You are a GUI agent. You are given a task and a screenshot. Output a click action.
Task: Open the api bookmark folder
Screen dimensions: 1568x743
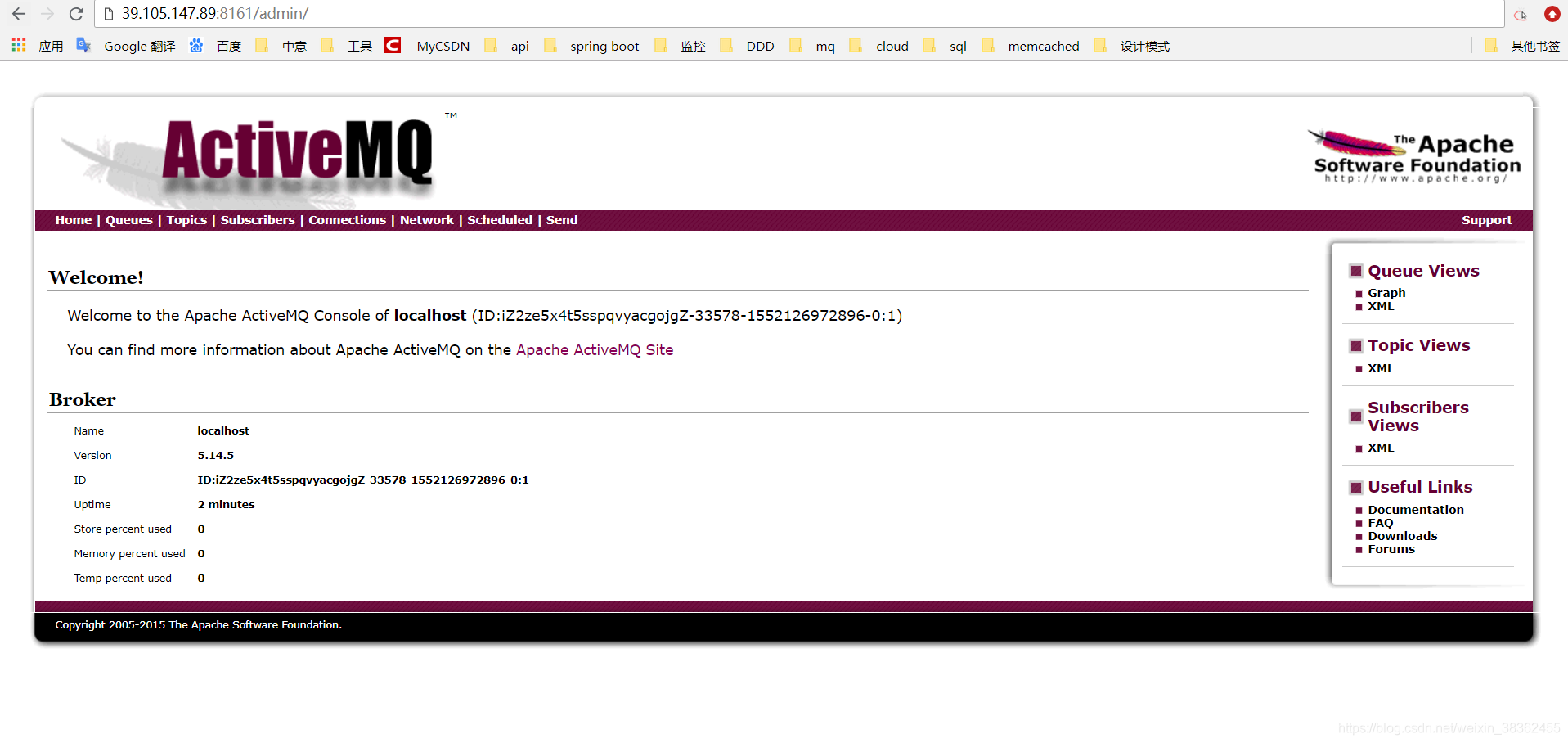tap(506, 46)
